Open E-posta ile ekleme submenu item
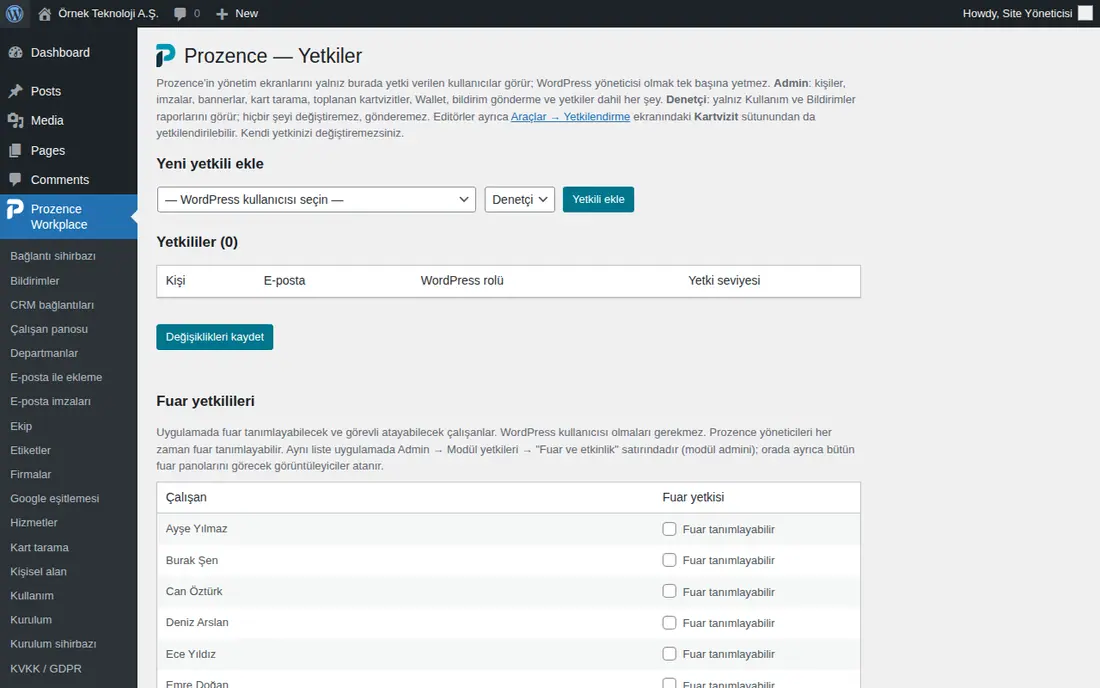This screenshot has height=688, width=1100. pyautogui.click(x=56, y=377)
